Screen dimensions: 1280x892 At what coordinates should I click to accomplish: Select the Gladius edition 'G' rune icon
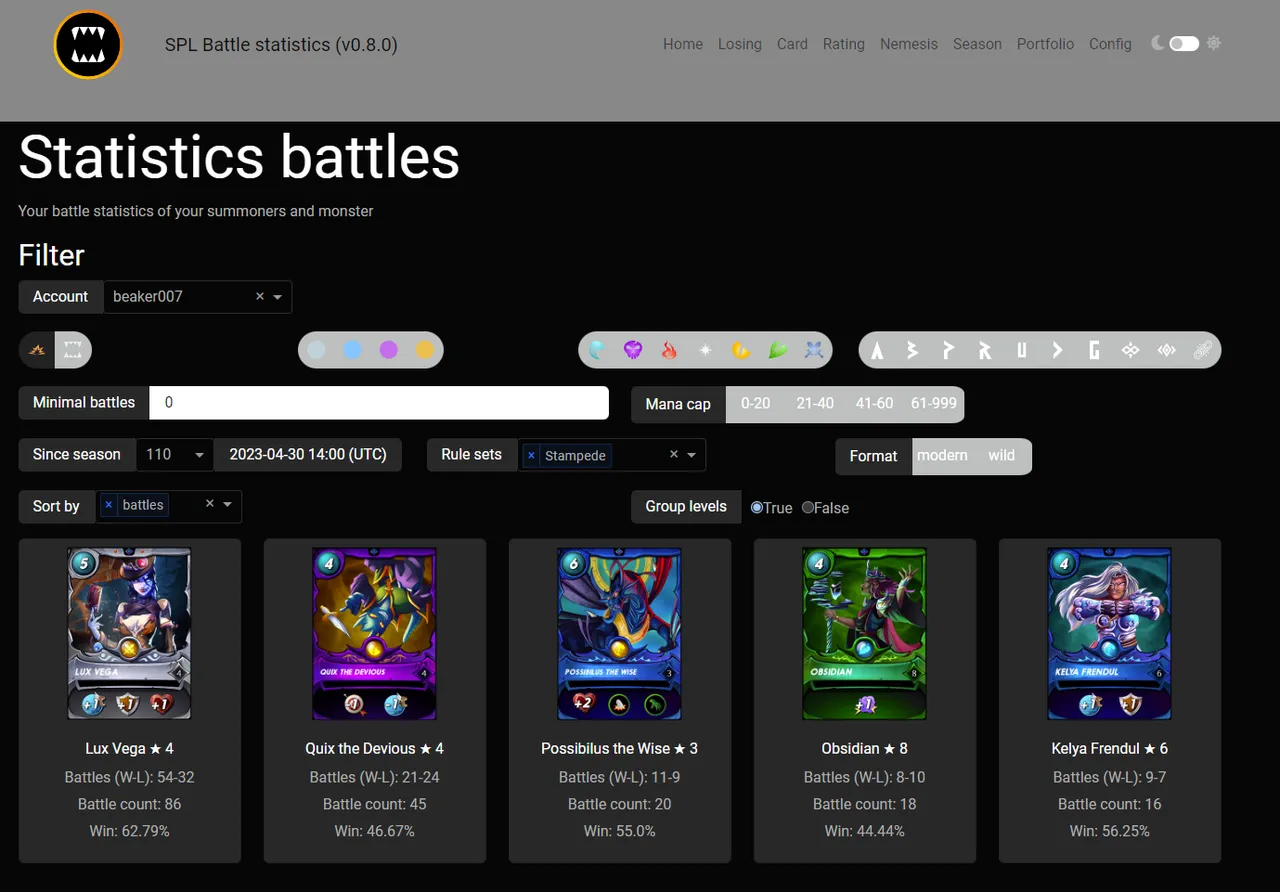pyautogui.click(x=1094, y=350)
